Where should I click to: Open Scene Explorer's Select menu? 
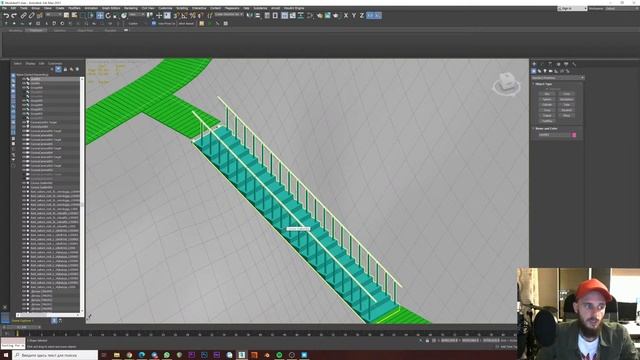18,64
